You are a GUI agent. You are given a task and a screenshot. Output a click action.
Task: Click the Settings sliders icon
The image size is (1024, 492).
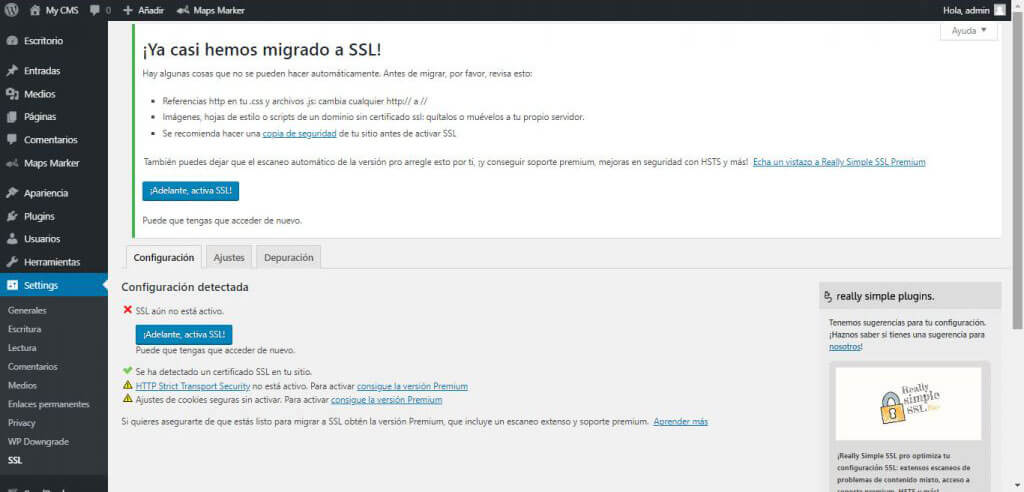click(11, 286)
